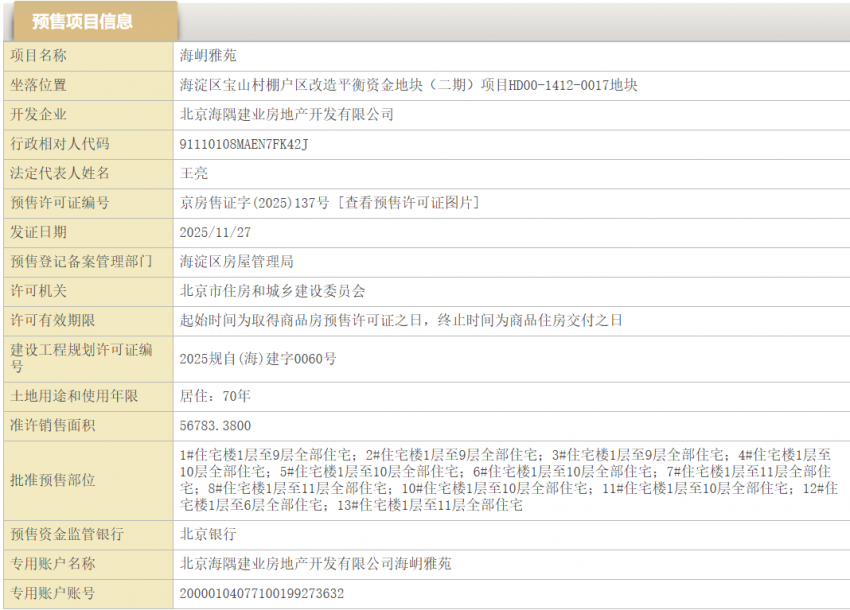This screenshot has height=610, width=850.
Task: Click the 专用账户账号 label
Action: click(x=53, y=593)
